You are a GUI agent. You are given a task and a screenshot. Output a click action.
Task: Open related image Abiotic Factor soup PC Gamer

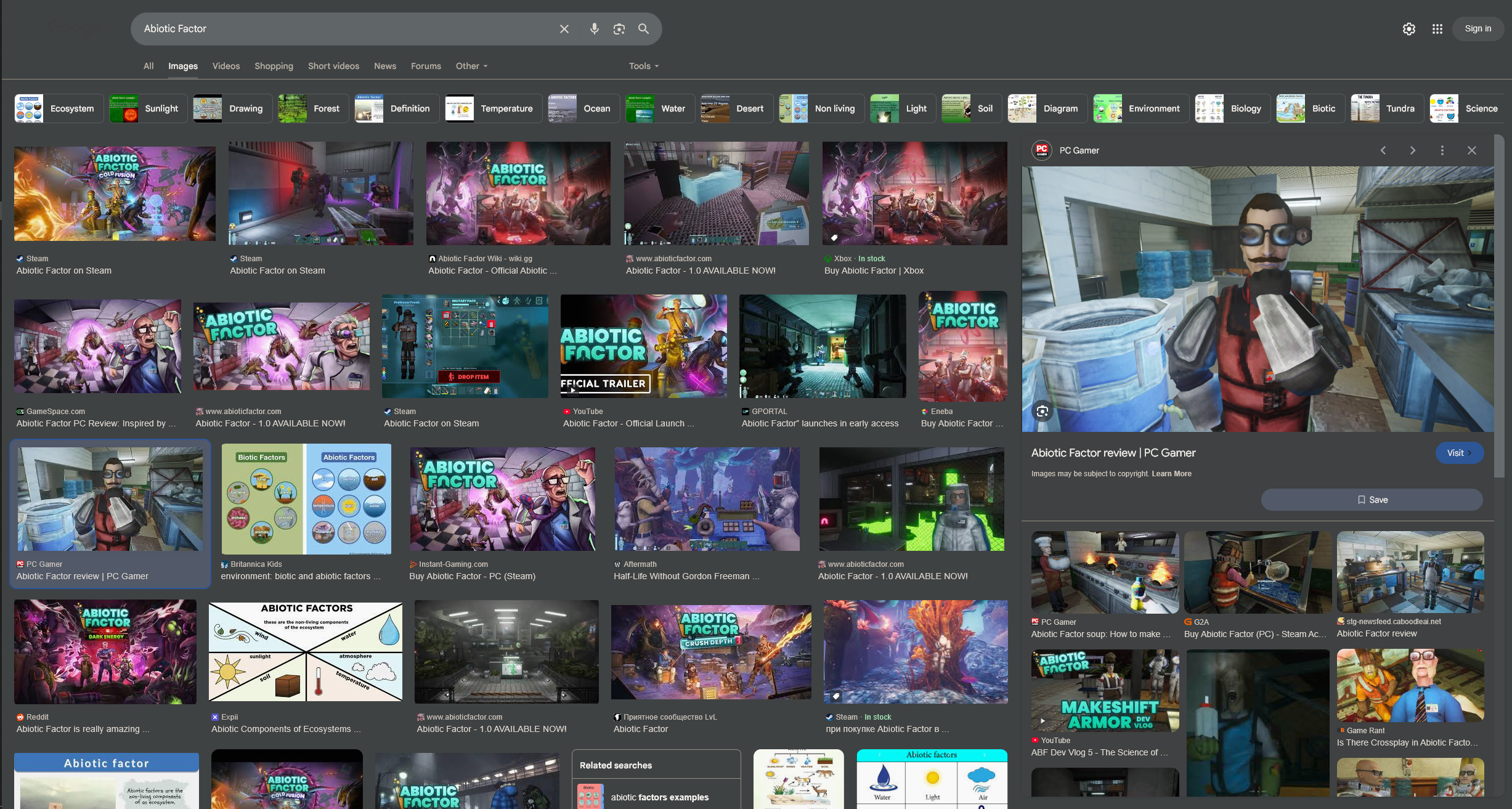pos(1105,572)
